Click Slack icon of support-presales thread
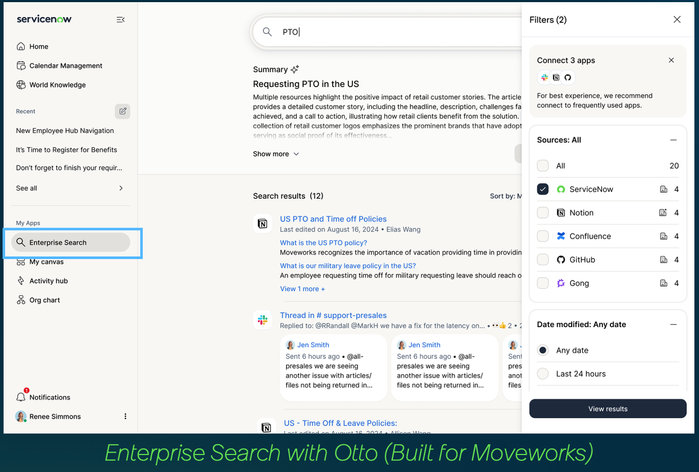The width and height of the screenshot is (699, 472). 263,320
